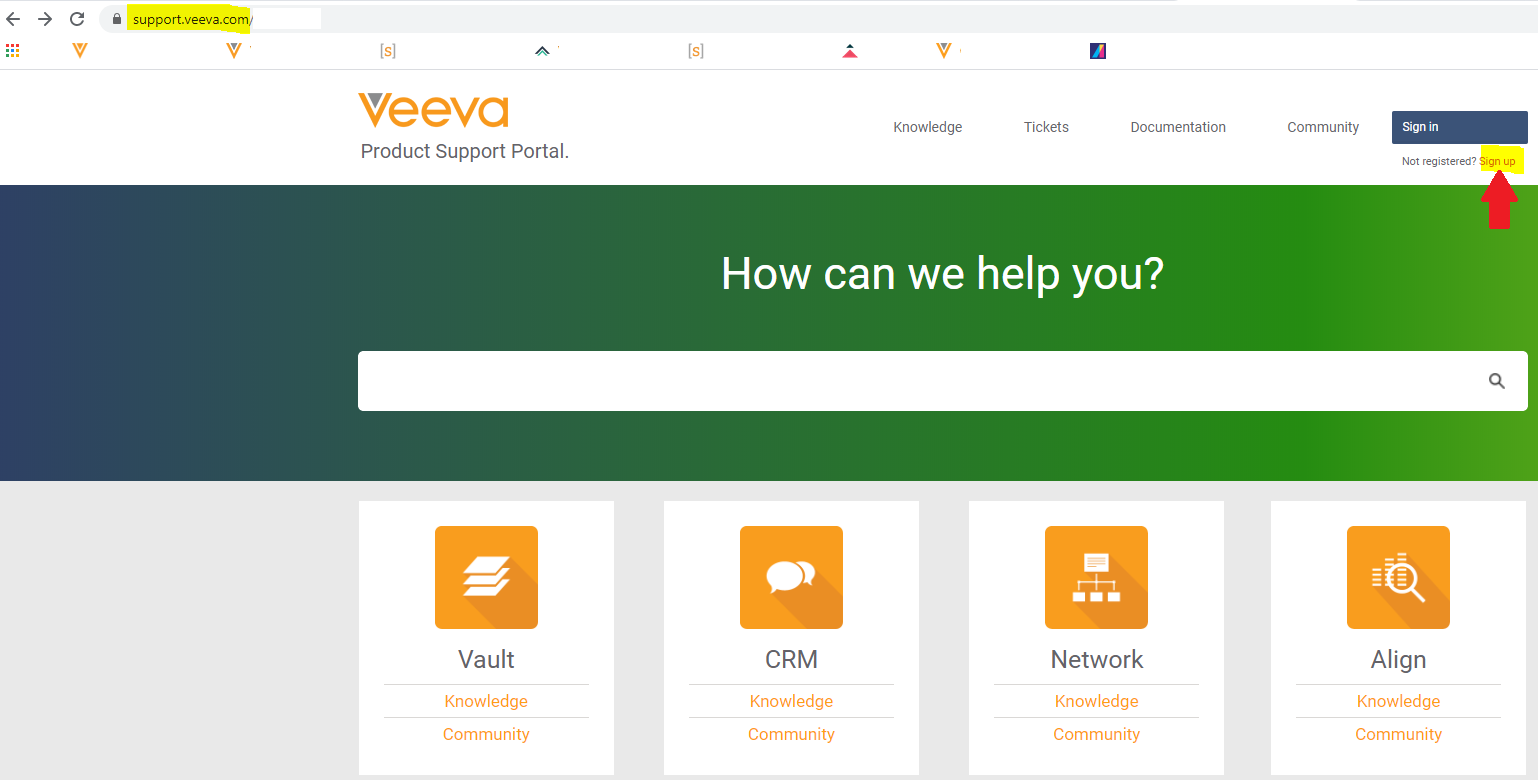Open the Chrome apps grid shortcut
Viewport: 1538px width, 780px height.
(13, 51)
